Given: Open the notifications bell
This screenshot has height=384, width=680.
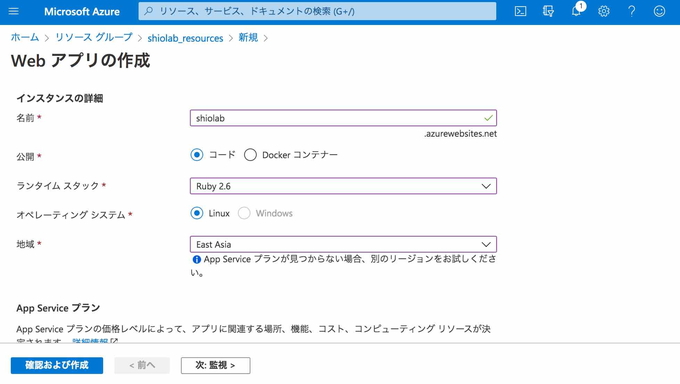Looking at the screenshot, I should point(576,11).
